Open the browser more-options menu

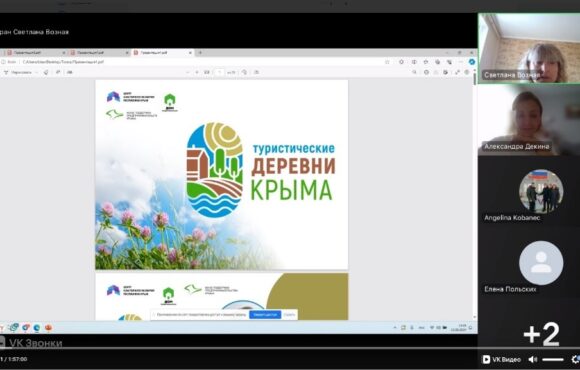[461, 62]
